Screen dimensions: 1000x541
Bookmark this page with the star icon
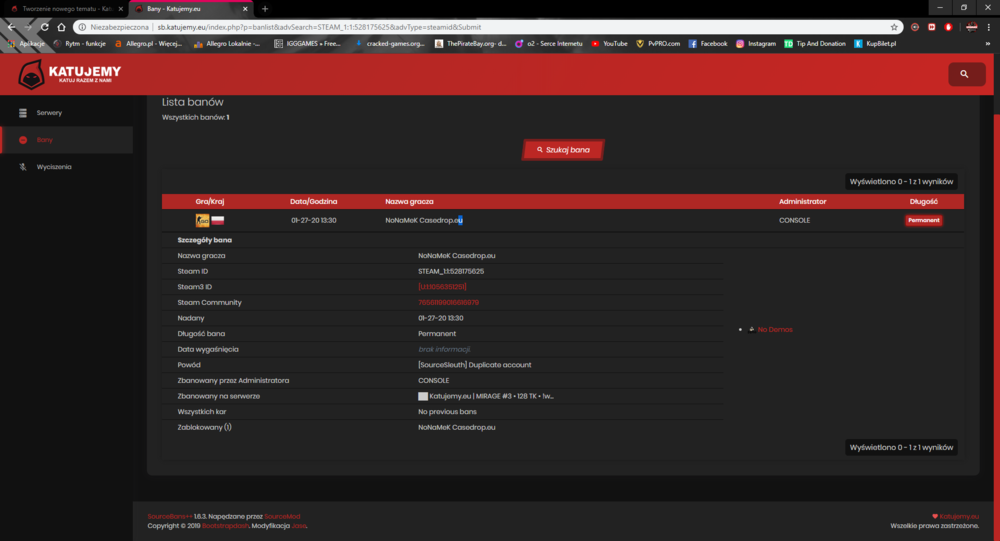893,27
